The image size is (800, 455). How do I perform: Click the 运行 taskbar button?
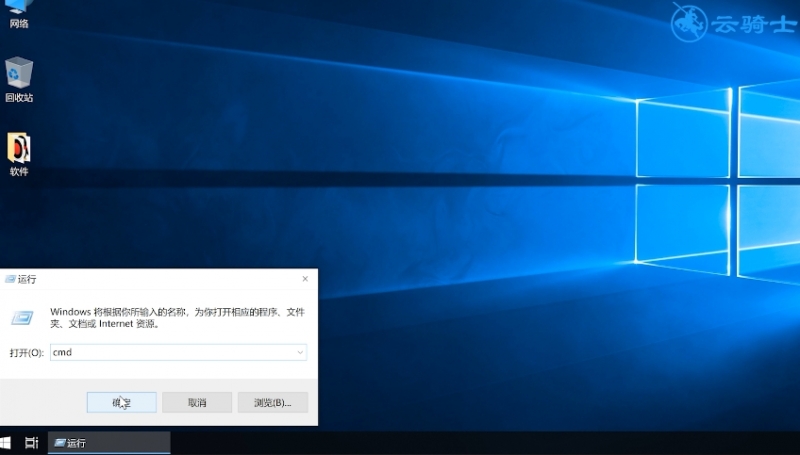(x=109, y=443)
